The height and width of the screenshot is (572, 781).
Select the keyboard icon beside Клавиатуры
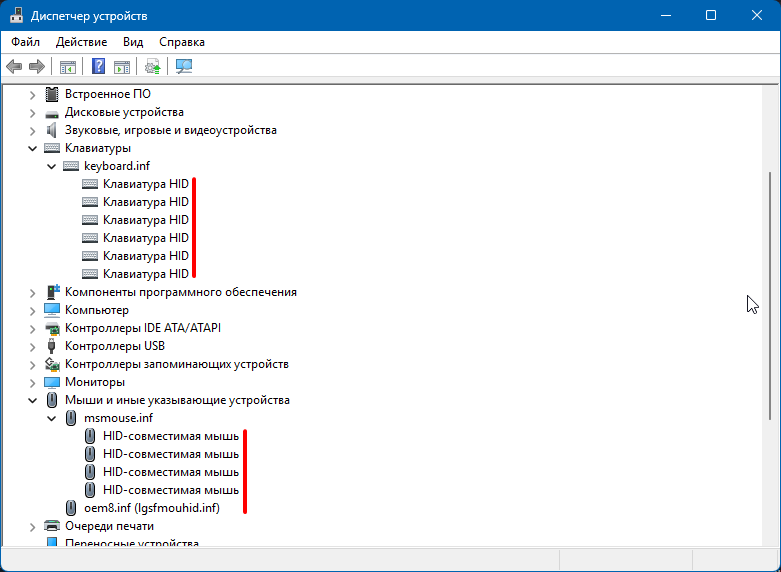pyautogui.click(x=52, y=148)
